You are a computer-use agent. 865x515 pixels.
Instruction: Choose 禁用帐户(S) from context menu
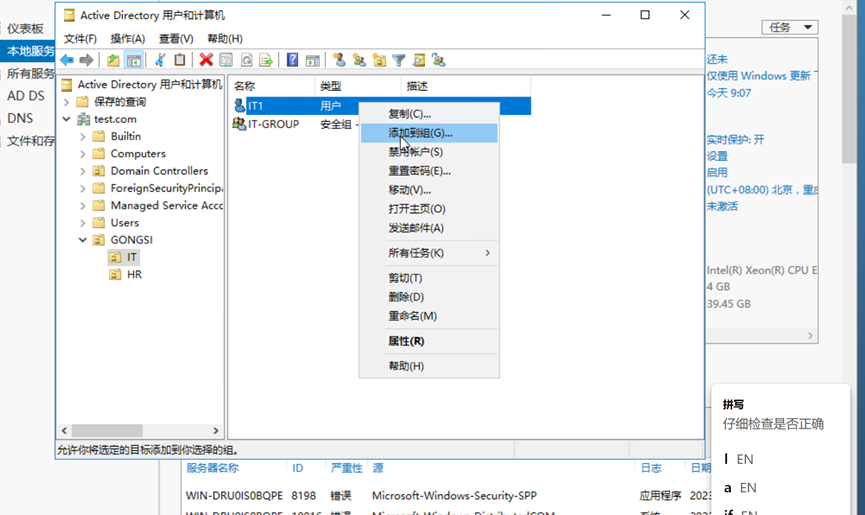(429, 152)
